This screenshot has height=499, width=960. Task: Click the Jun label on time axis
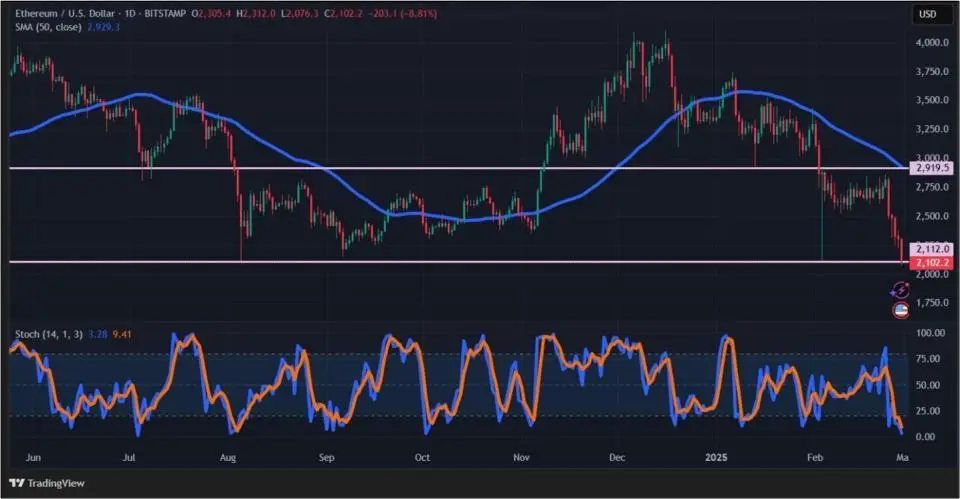(35, 457)
